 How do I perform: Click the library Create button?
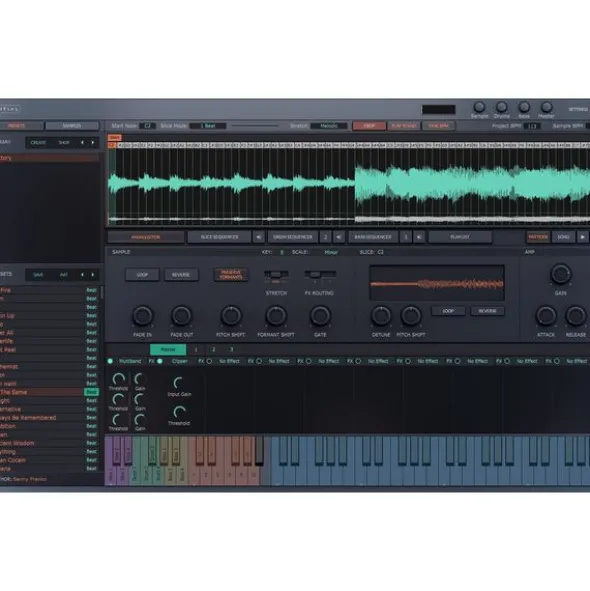38,142
